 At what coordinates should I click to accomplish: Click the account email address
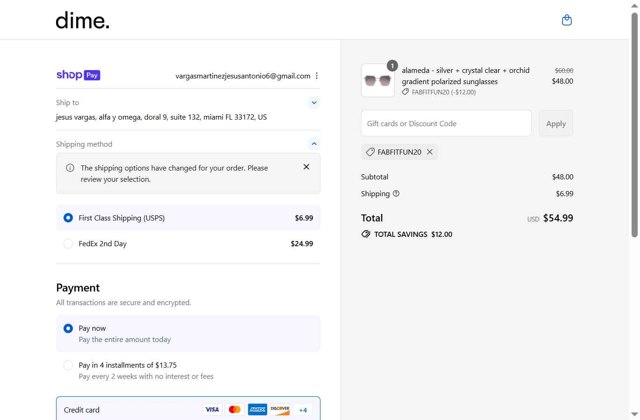243,76
